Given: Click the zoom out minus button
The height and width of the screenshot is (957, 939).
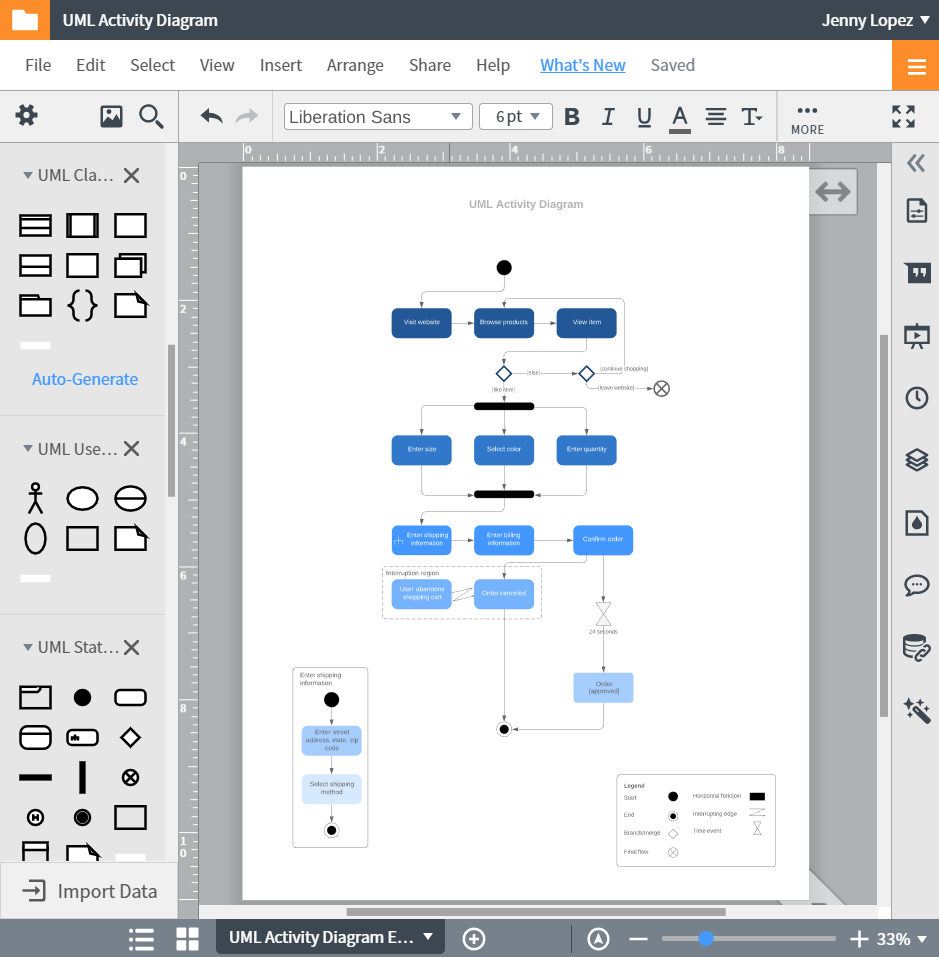Looking at the screenshot, I should pos(639,939).
